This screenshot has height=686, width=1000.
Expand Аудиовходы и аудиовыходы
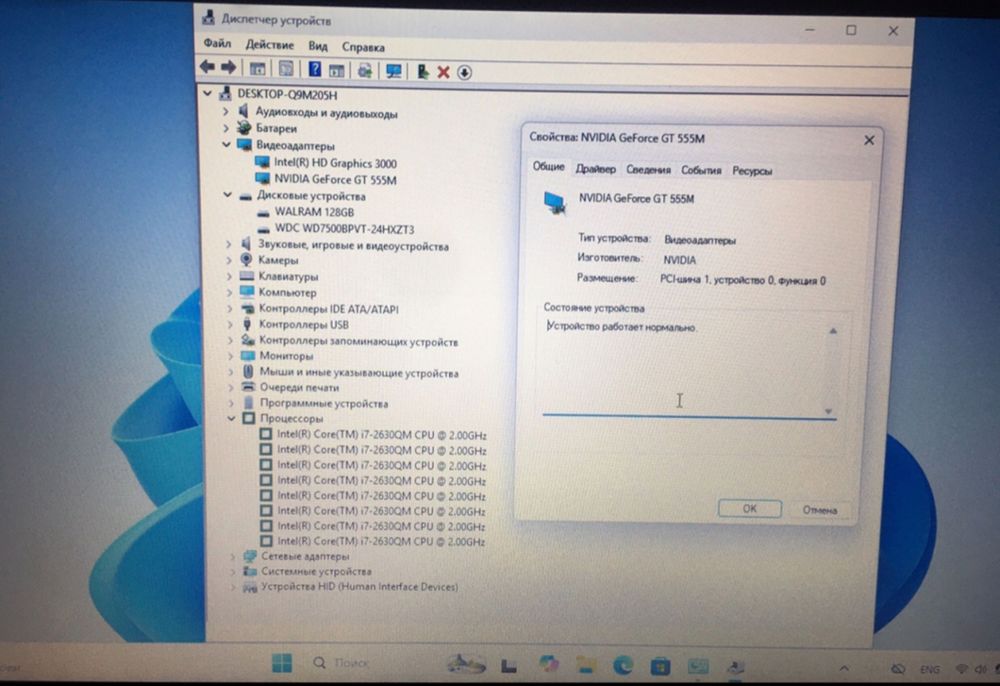[225, 111]
